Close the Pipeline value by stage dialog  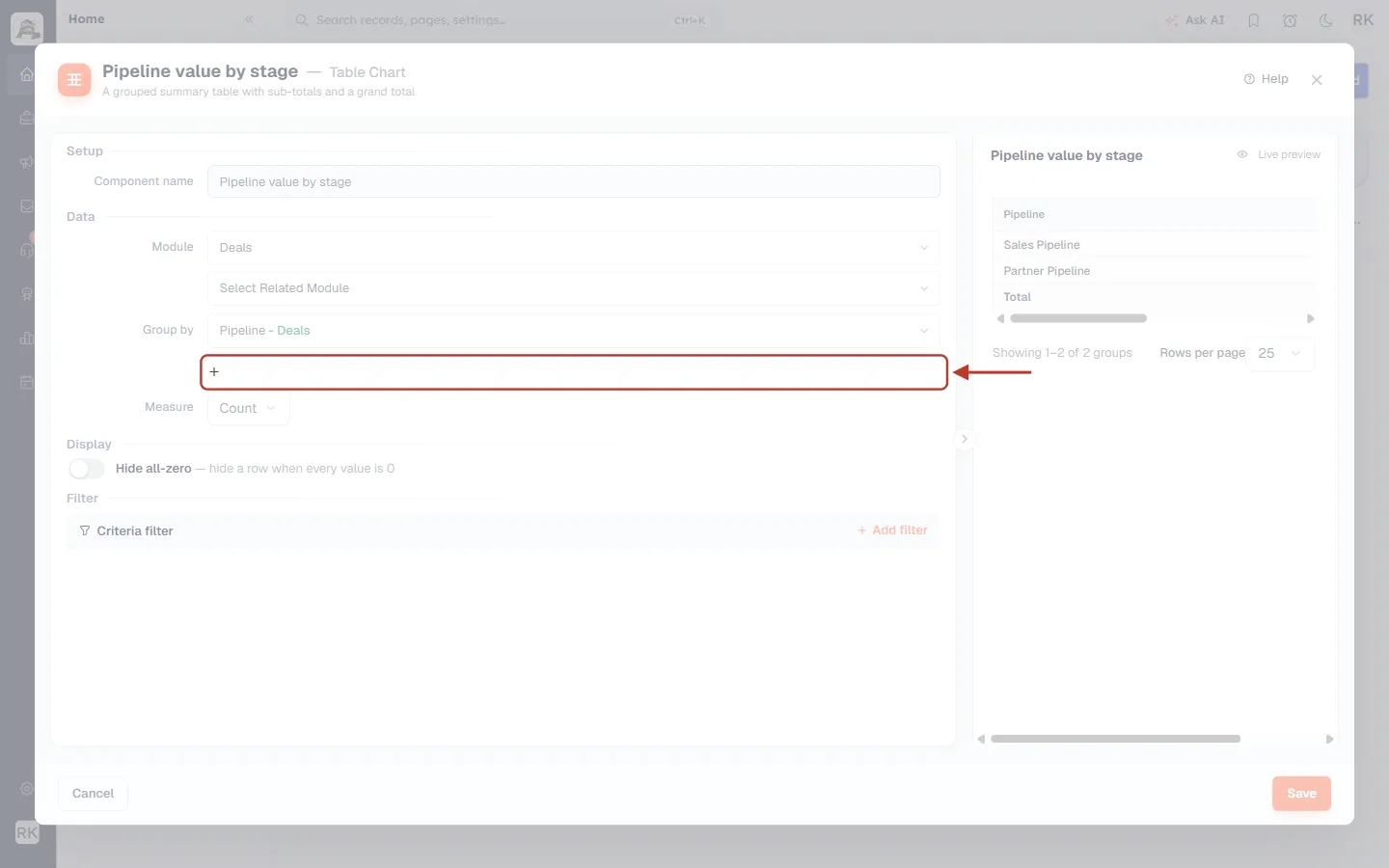tap(1317, 80)
